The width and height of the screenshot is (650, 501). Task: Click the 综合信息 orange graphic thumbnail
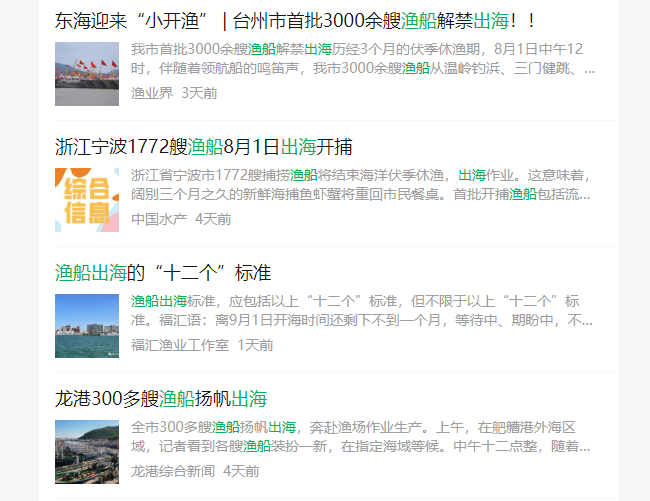coord(87,199)
